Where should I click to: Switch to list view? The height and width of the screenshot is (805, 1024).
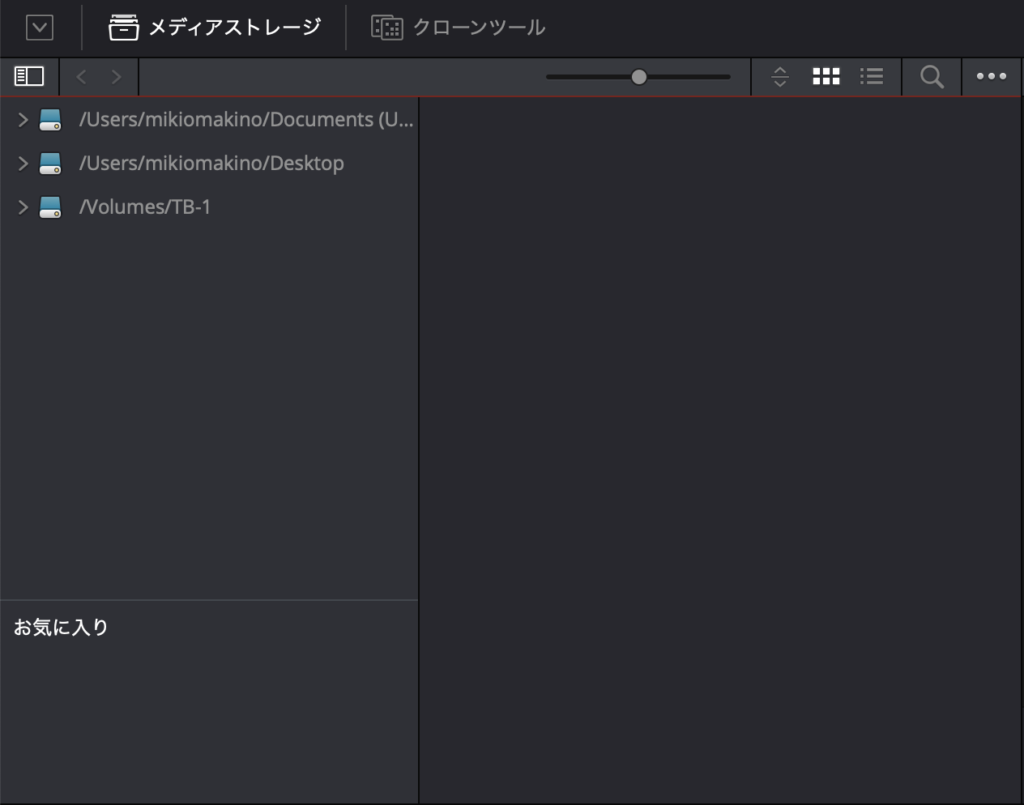pos(871,76)
